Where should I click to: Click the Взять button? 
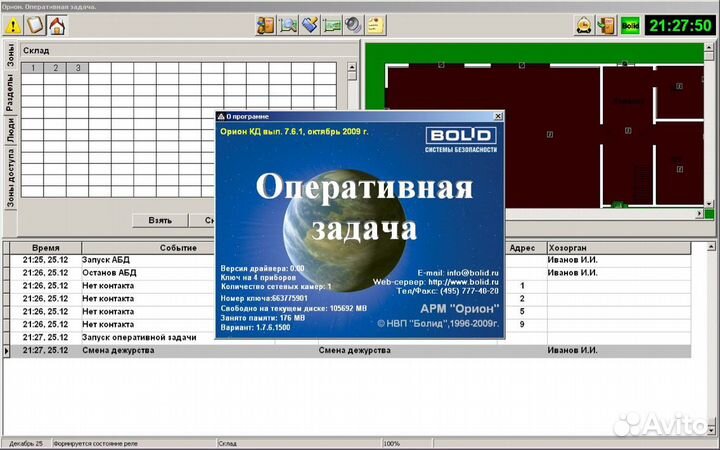click(x=160, y=220)
